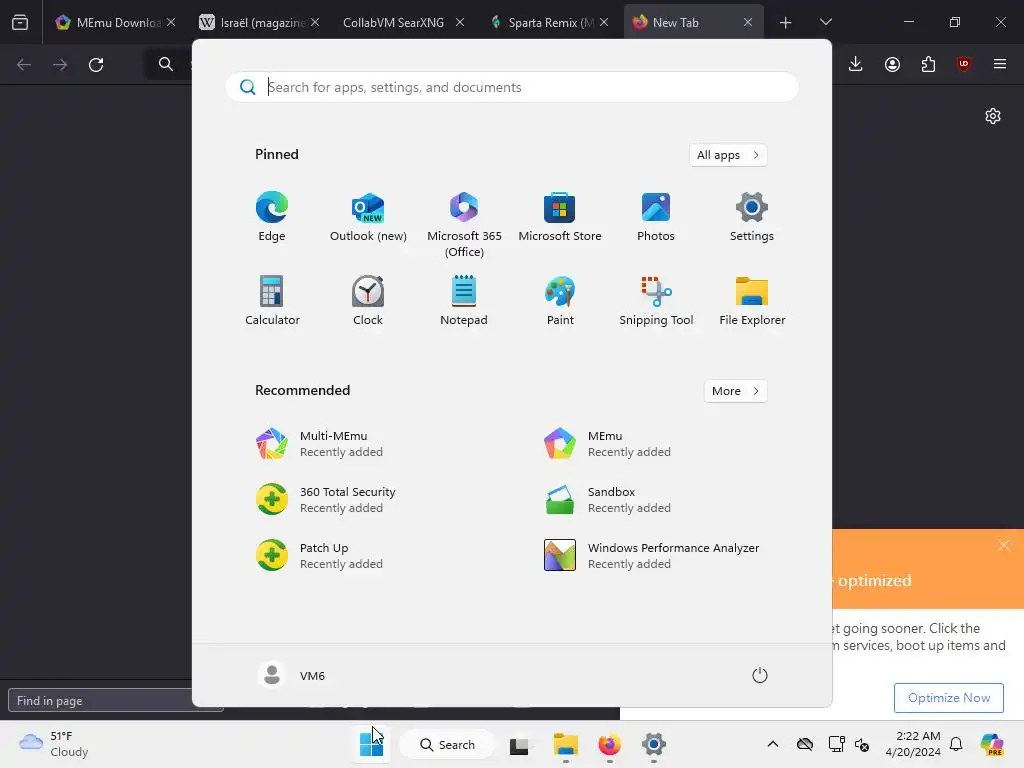The height and width of the screenshot is (768, 1024).
Task: Switch to the MEmu Download tab
Action: [x=116, y=22]
